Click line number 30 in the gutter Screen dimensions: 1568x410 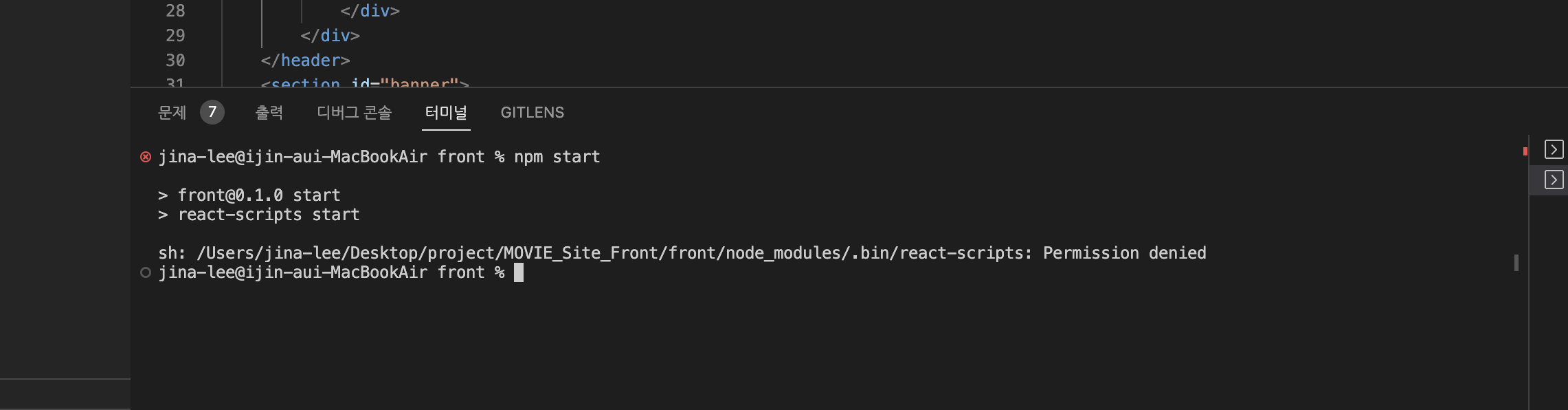[175, 61]
